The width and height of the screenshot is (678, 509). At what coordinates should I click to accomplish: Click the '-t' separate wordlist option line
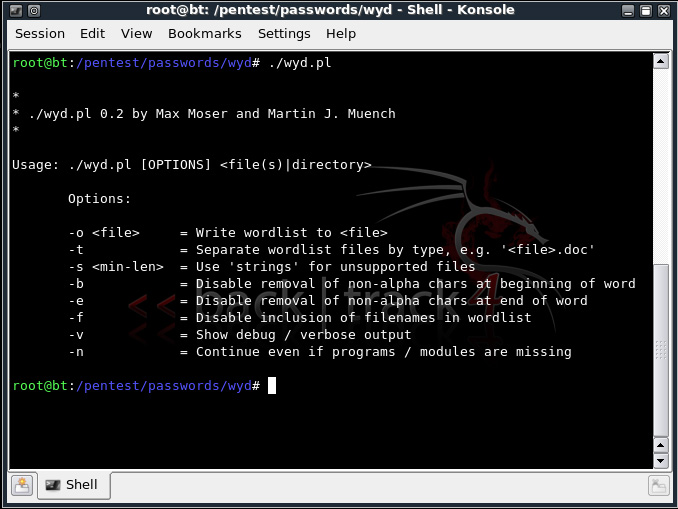(331, 250)
